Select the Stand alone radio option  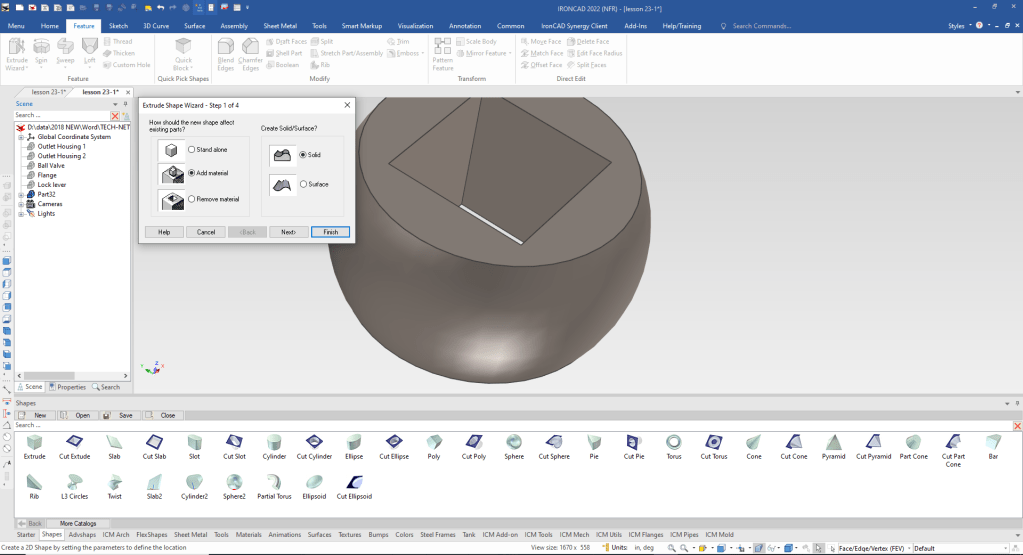coord(192,150)
